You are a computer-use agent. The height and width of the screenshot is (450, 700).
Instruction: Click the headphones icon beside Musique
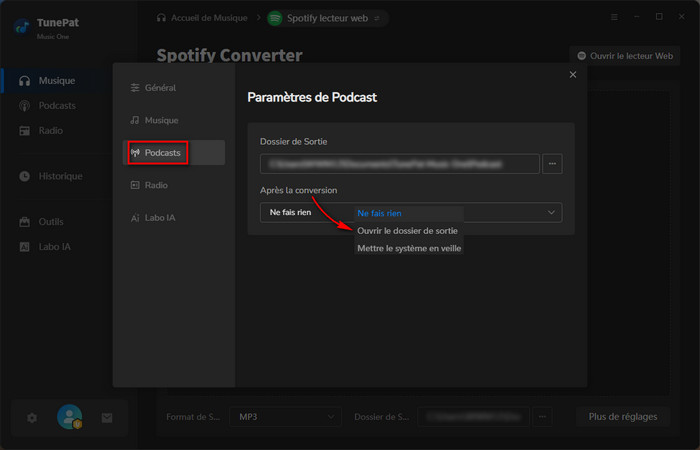(25, 81)
